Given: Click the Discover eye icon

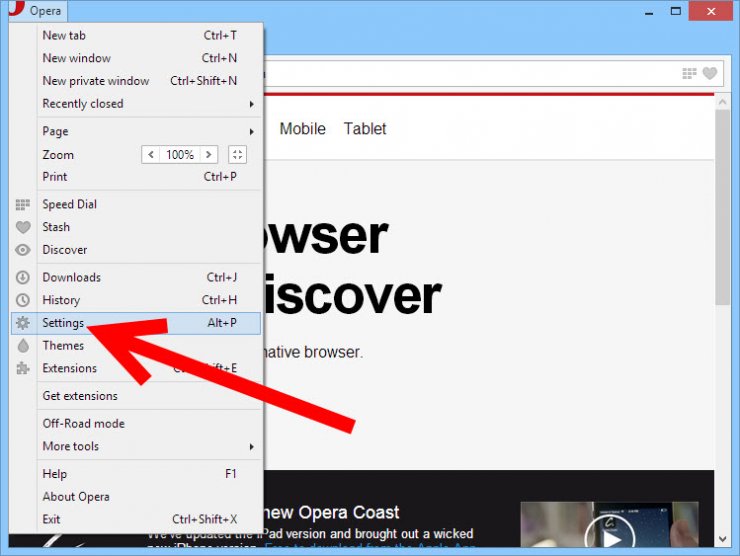Looking at the screenshot, I should (23, 250).
